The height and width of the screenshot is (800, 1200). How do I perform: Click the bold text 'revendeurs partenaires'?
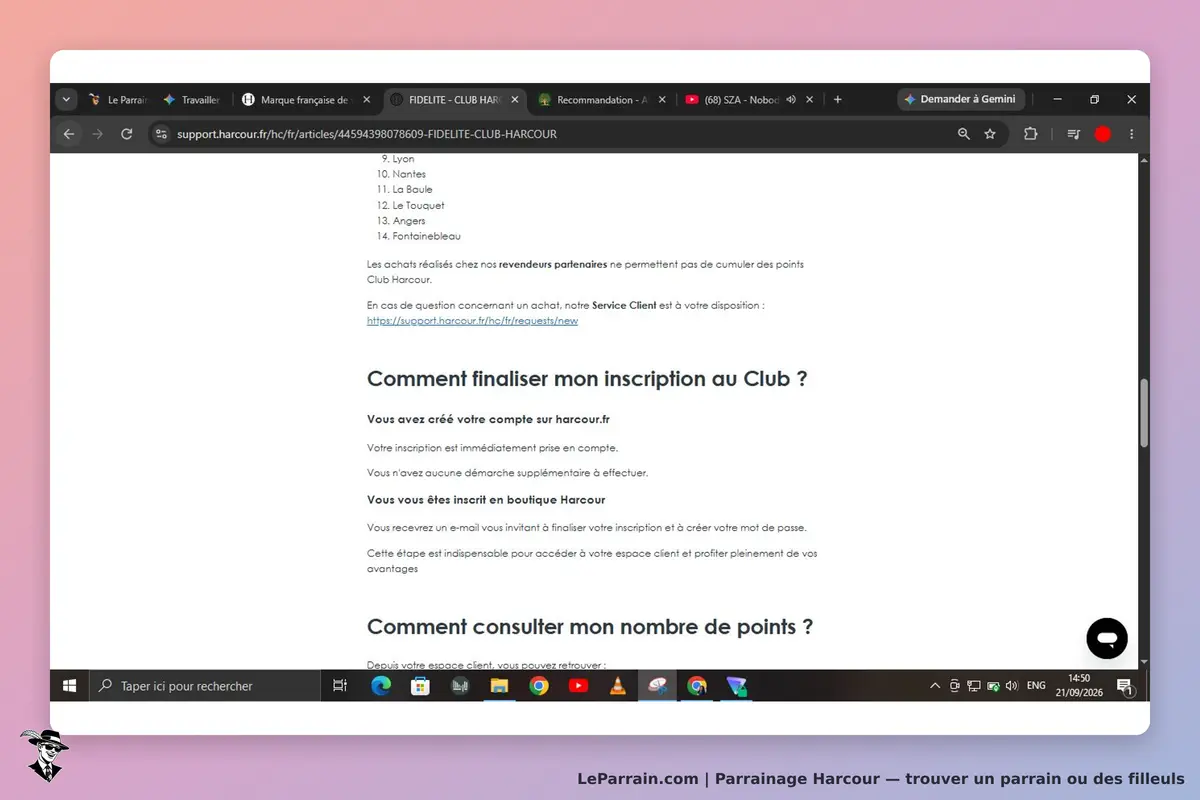point(553,264)
